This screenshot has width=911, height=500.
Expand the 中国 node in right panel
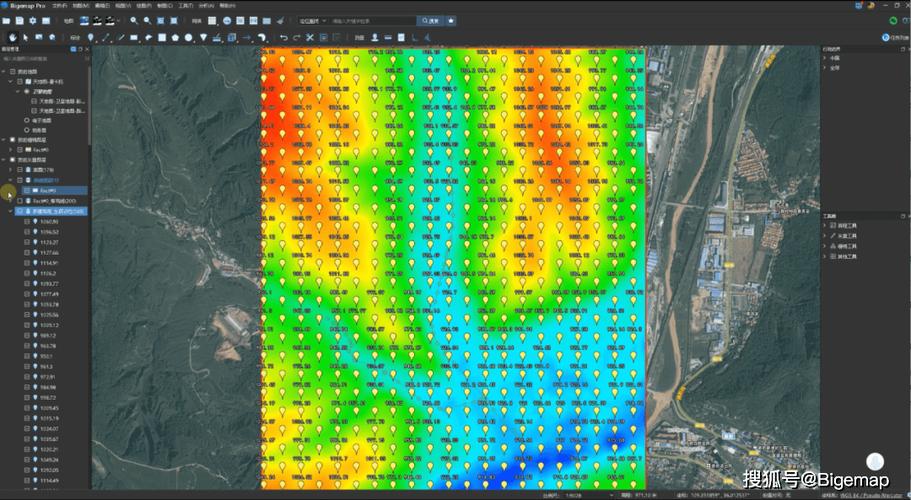[825, 57]
